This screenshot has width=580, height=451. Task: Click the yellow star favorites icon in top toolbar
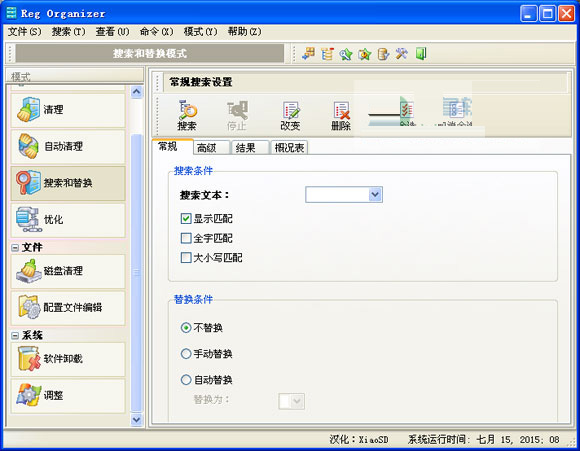[364, 54]
